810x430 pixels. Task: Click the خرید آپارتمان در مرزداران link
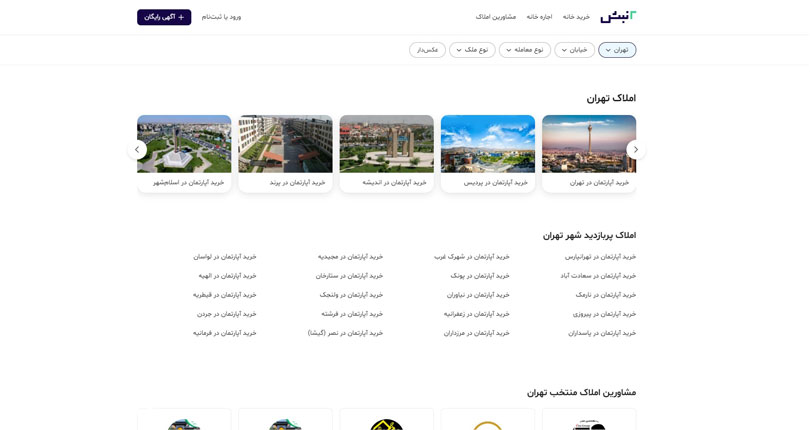[x=476, y=333]
